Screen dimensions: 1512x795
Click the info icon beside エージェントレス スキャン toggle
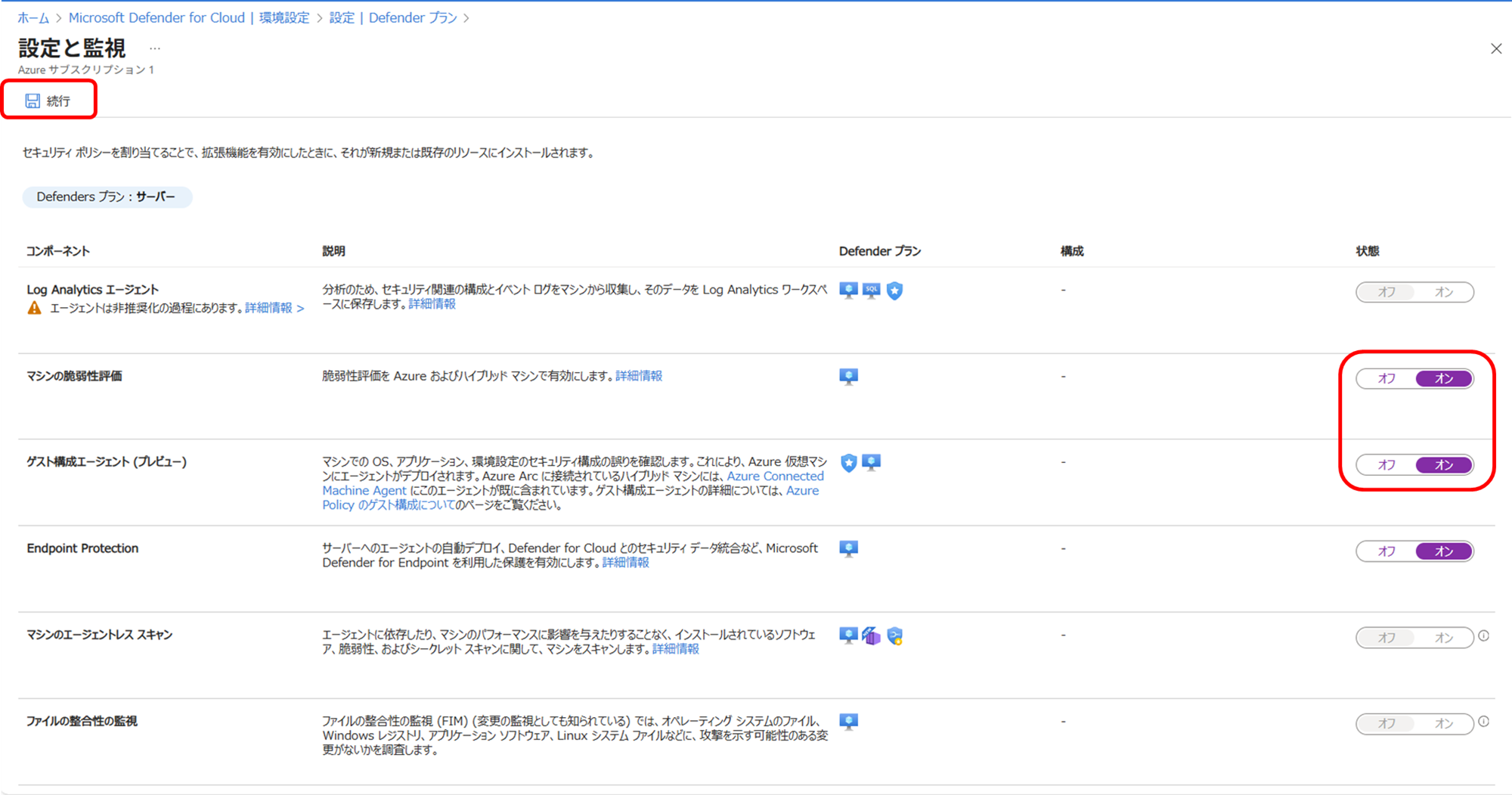point(1484,636)
